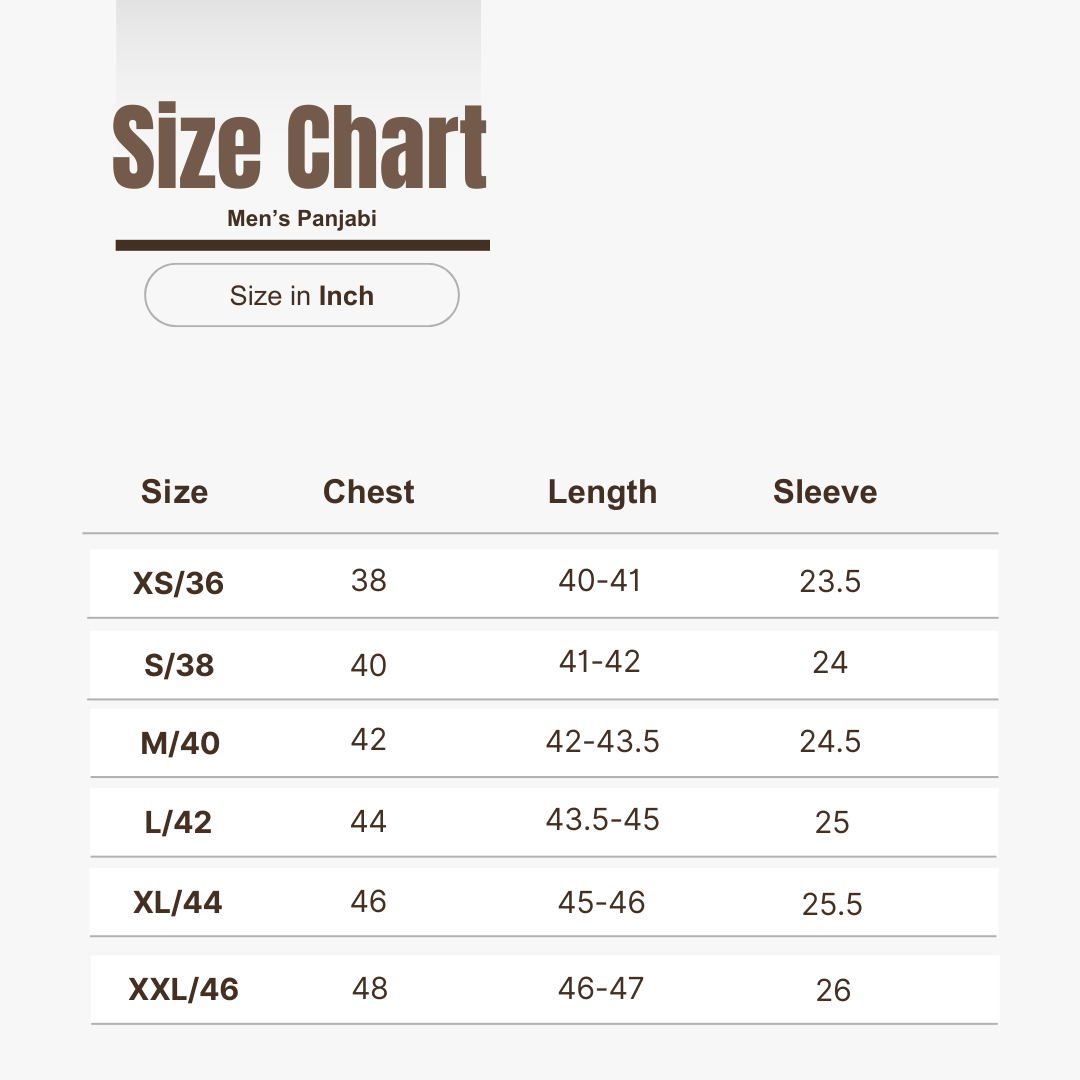Click the "Length" column header

click(602, 492)
